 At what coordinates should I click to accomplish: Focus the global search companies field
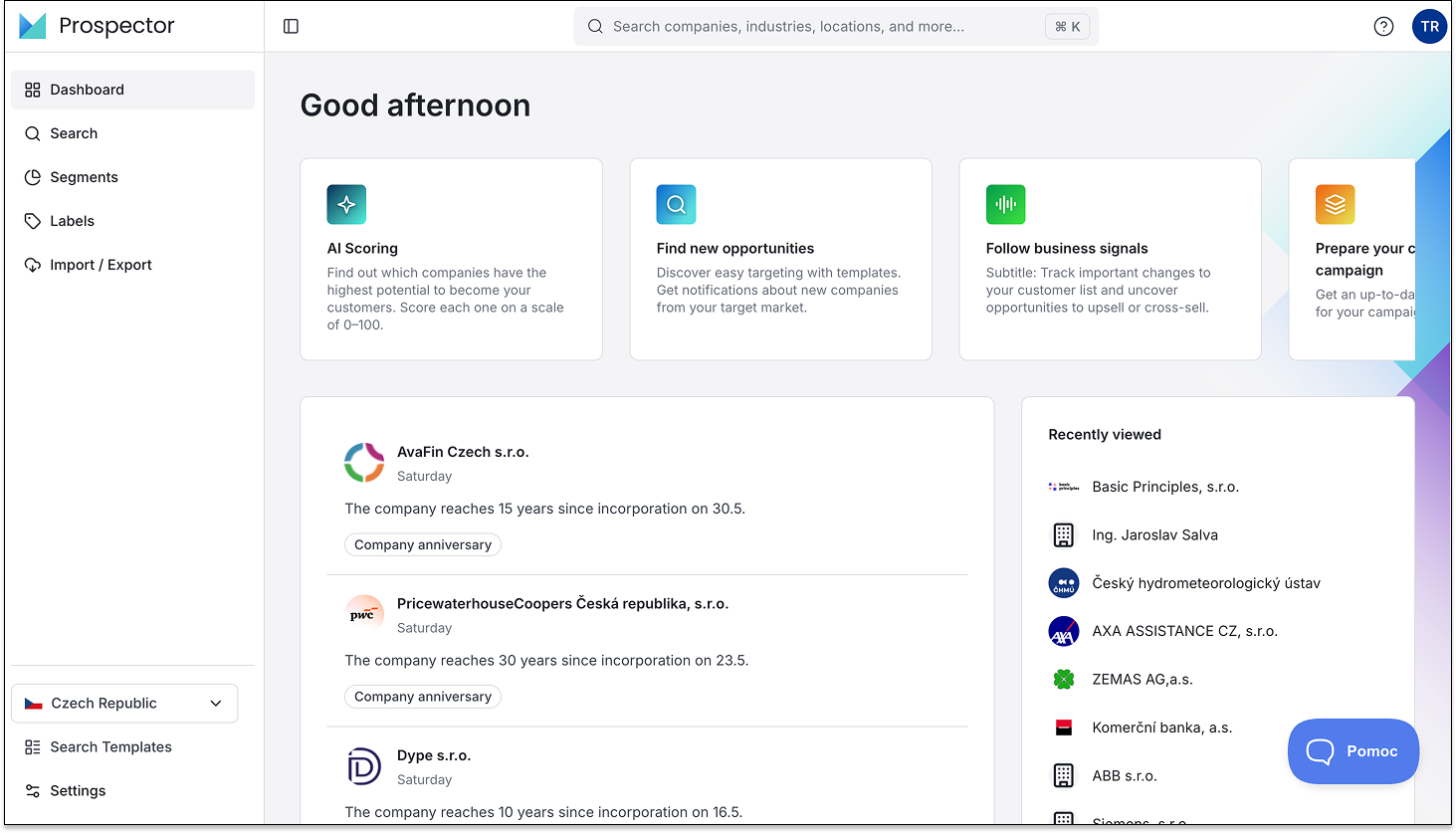(x=836, y=27)
